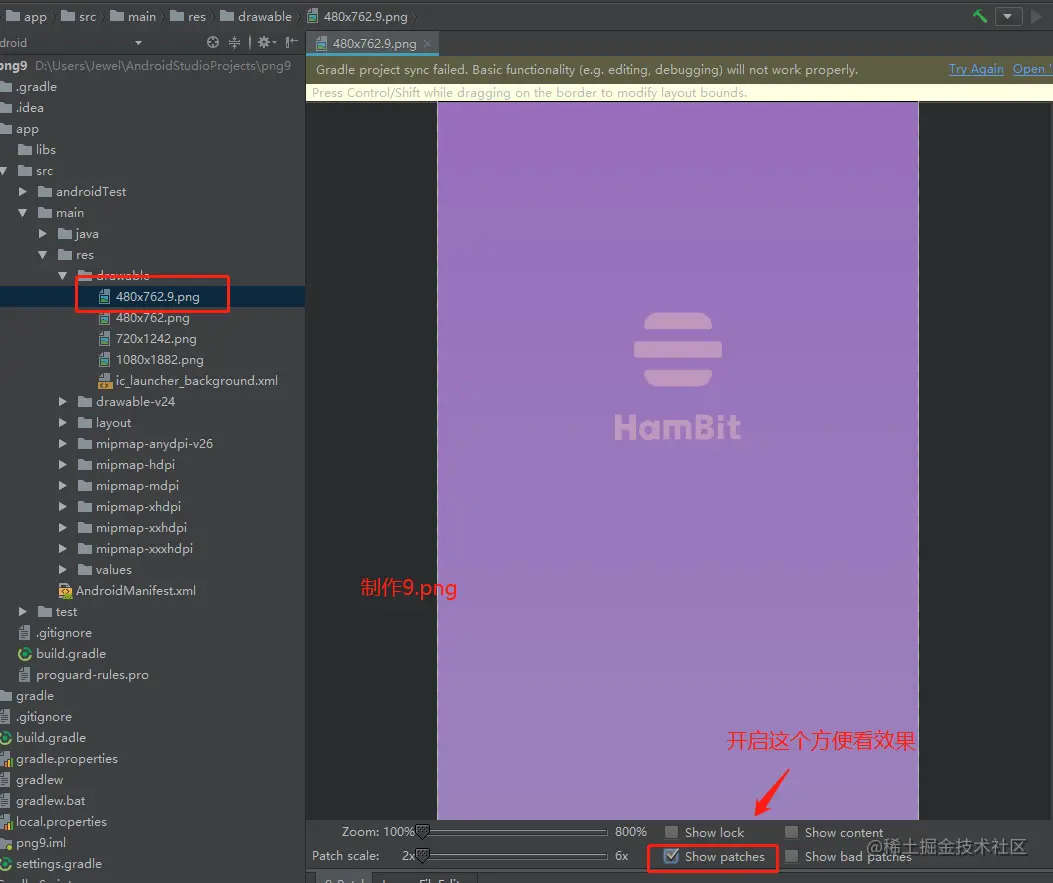This screenshot has height=883, width=1053.
Task: Click the main breadcrumb in navigation bar
Action: (x=133, y=16)
